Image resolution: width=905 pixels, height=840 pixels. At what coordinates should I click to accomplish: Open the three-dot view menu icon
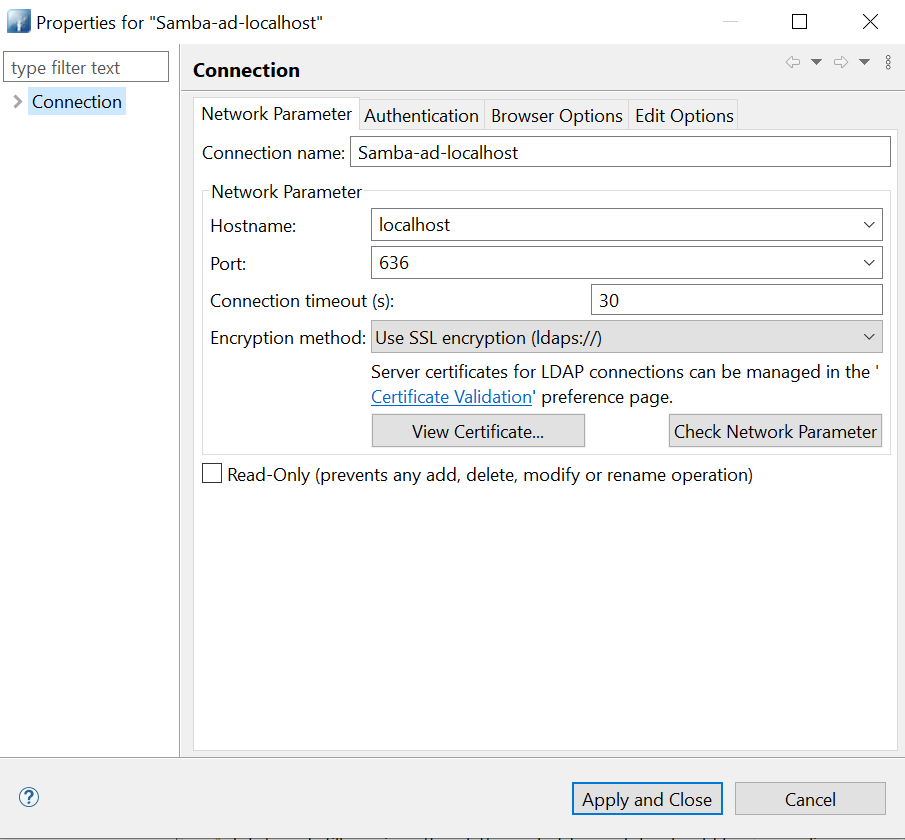tap(888, 62)
